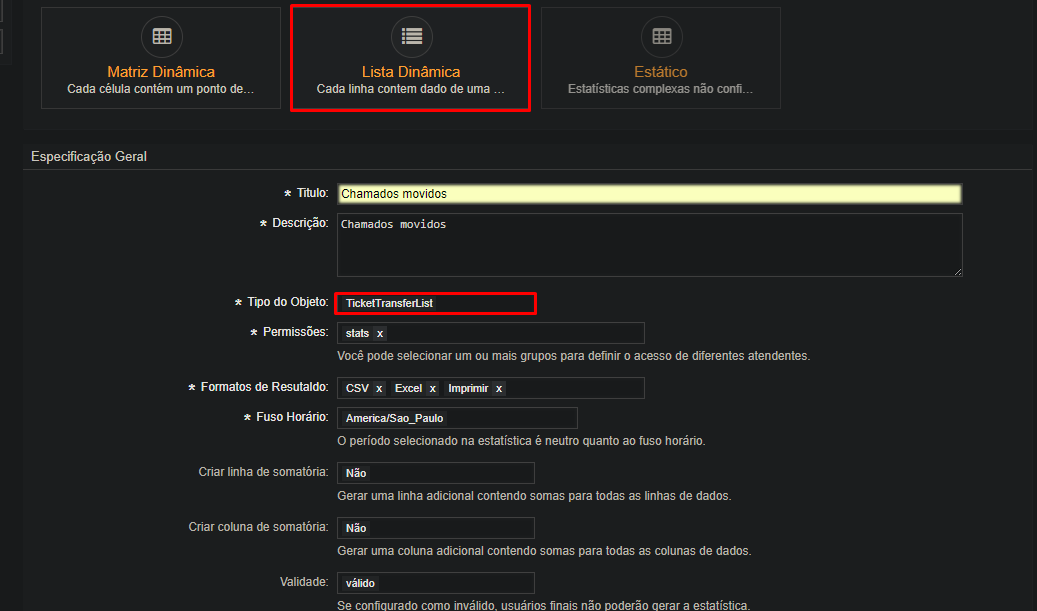Viewport: 1037px width, 611px height.
Task: Remove the stats permission group
Action: 380,333
